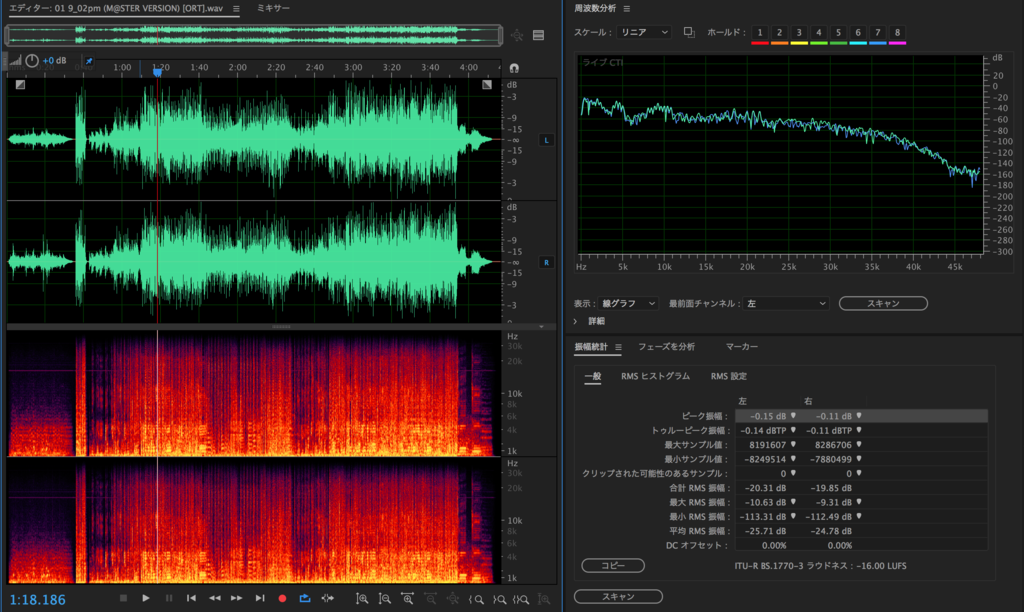This screenshot has width=1024, height=612.
Task: Switch to the マーカー tab
Action: point(742,347)
